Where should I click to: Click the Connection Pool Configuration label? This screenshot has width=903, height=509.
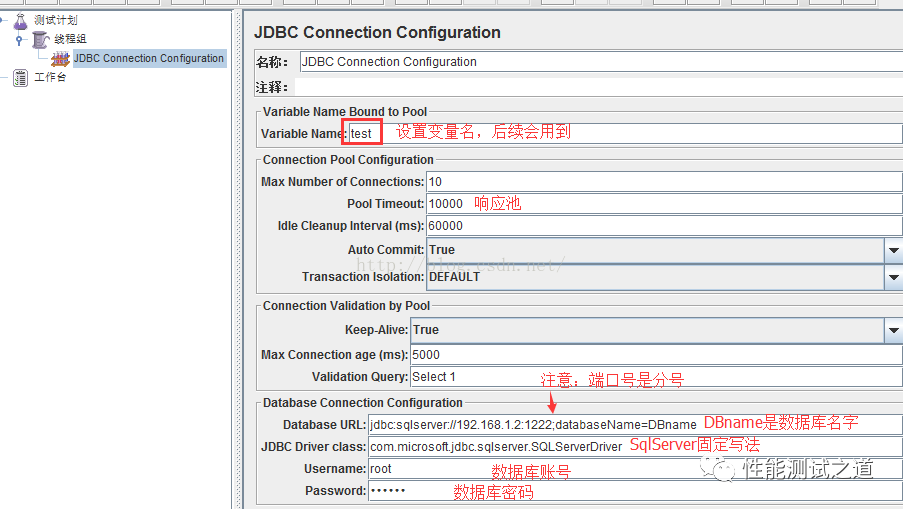[348, 159]
